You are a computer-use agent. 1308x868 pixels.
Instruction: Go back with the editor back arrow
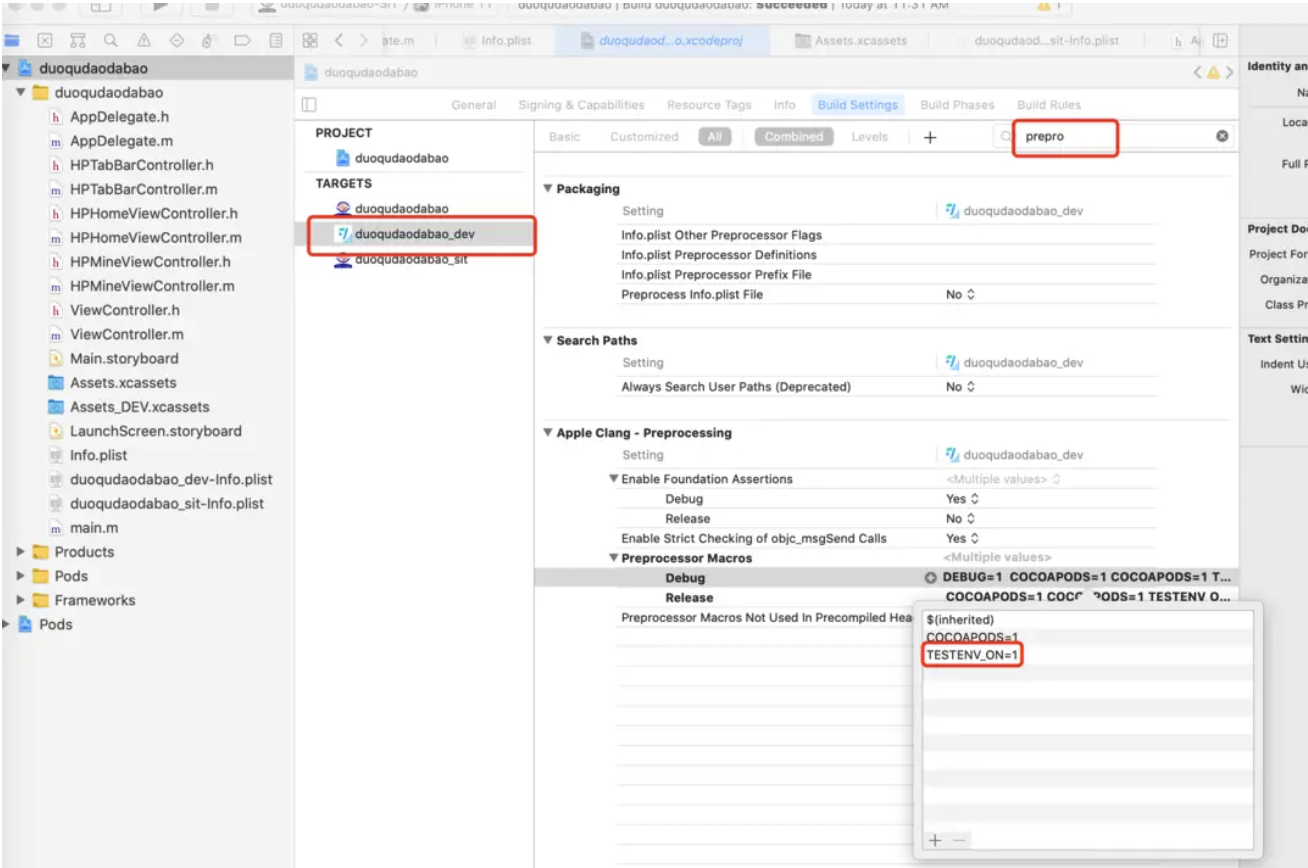339,41
